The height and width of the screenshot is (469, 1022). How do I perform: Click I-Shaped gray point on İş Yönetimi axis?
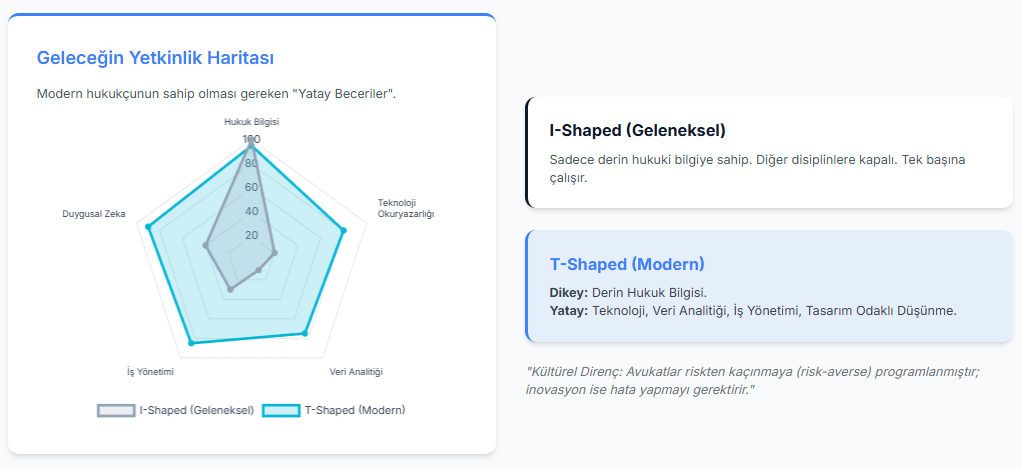coord(230,290)
